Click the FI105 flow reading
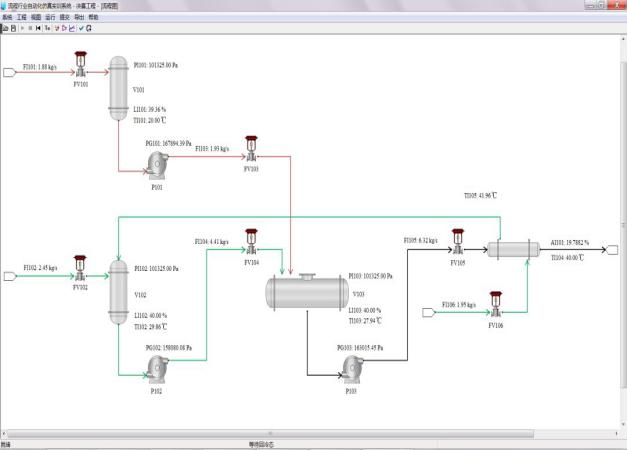Viewport: 627px width, 450px height. 420,240
